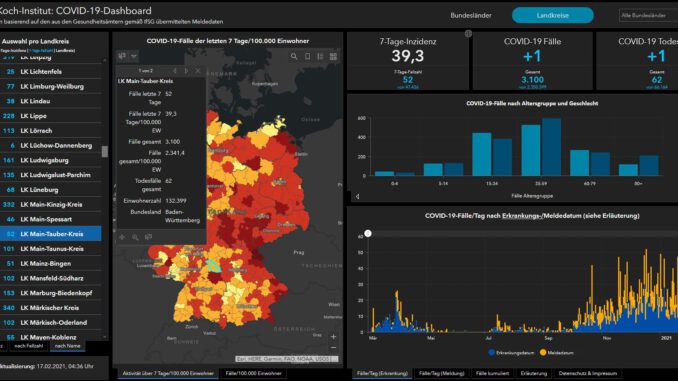Click the pan-to icon in popup footer
This screenshot has width=678, height=381.
coord(122,237)
